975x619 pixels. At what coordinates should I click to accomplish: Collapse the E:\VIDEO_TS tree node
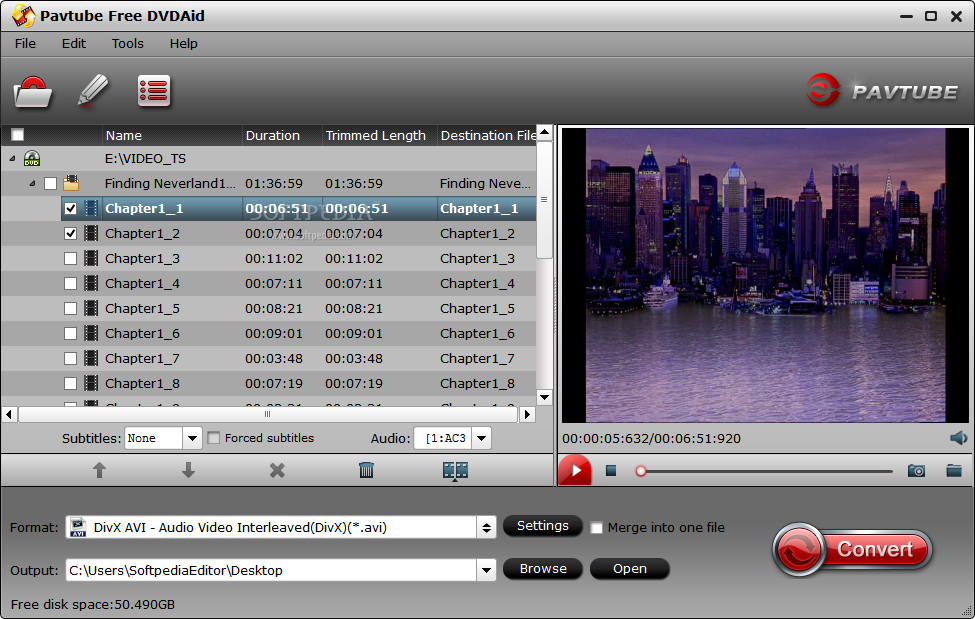click(x=12, y=159)
